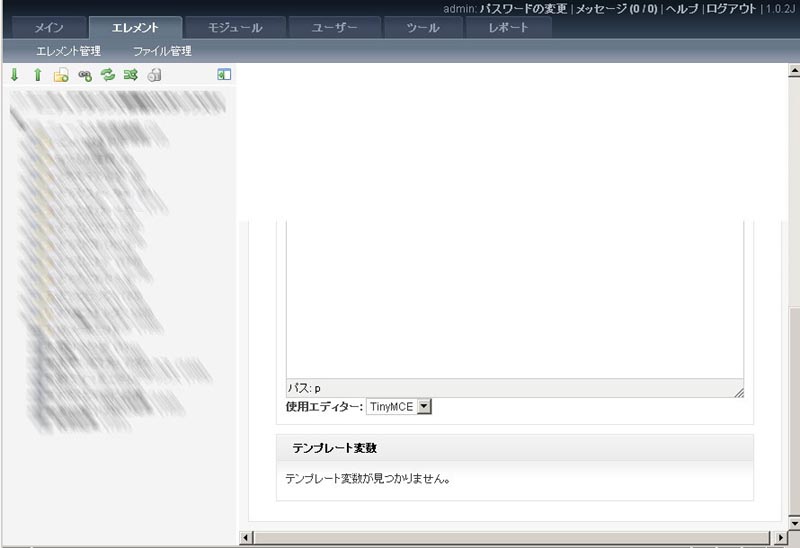
Task: Refresh the document tree with green arrows icon
Action: coord(108,75)
